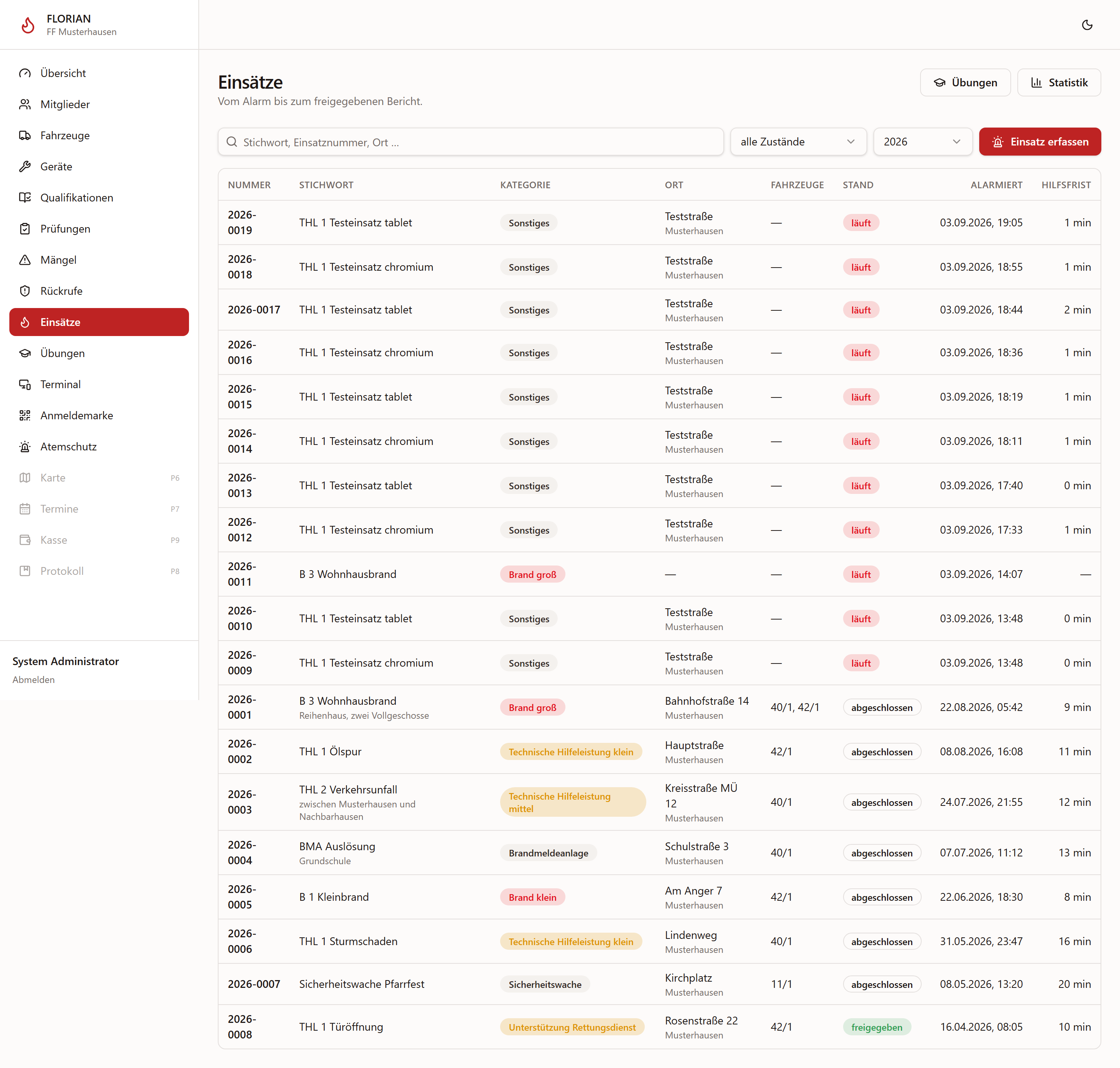Click the Einsatz erfassen button

tap(1040, 142)
